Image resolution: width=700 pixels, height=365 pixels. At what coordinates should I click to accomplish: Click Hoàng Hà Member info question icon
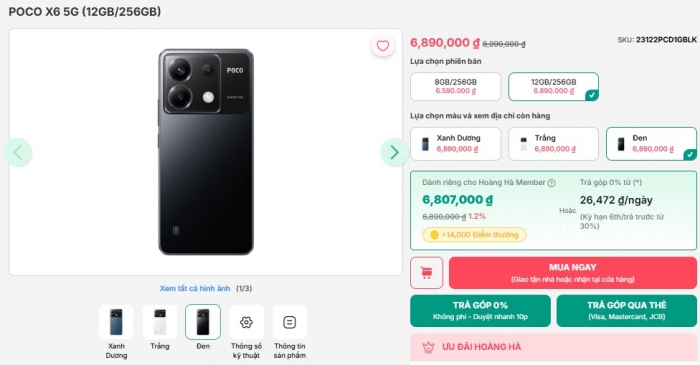[x=551, y=183]
